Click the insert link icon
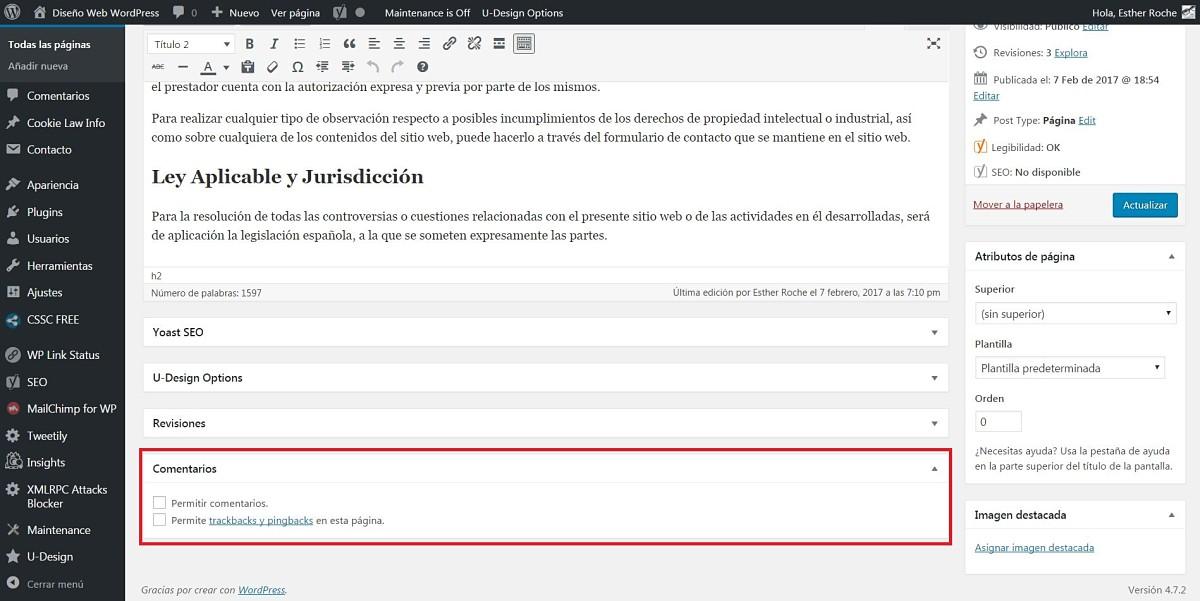1200x601 pixels. (x=449, y=43)
